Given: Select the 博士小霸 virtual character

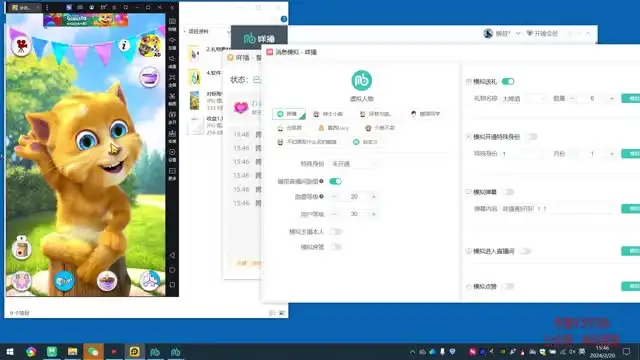Looking at the screenshot, I should [328, 114].
